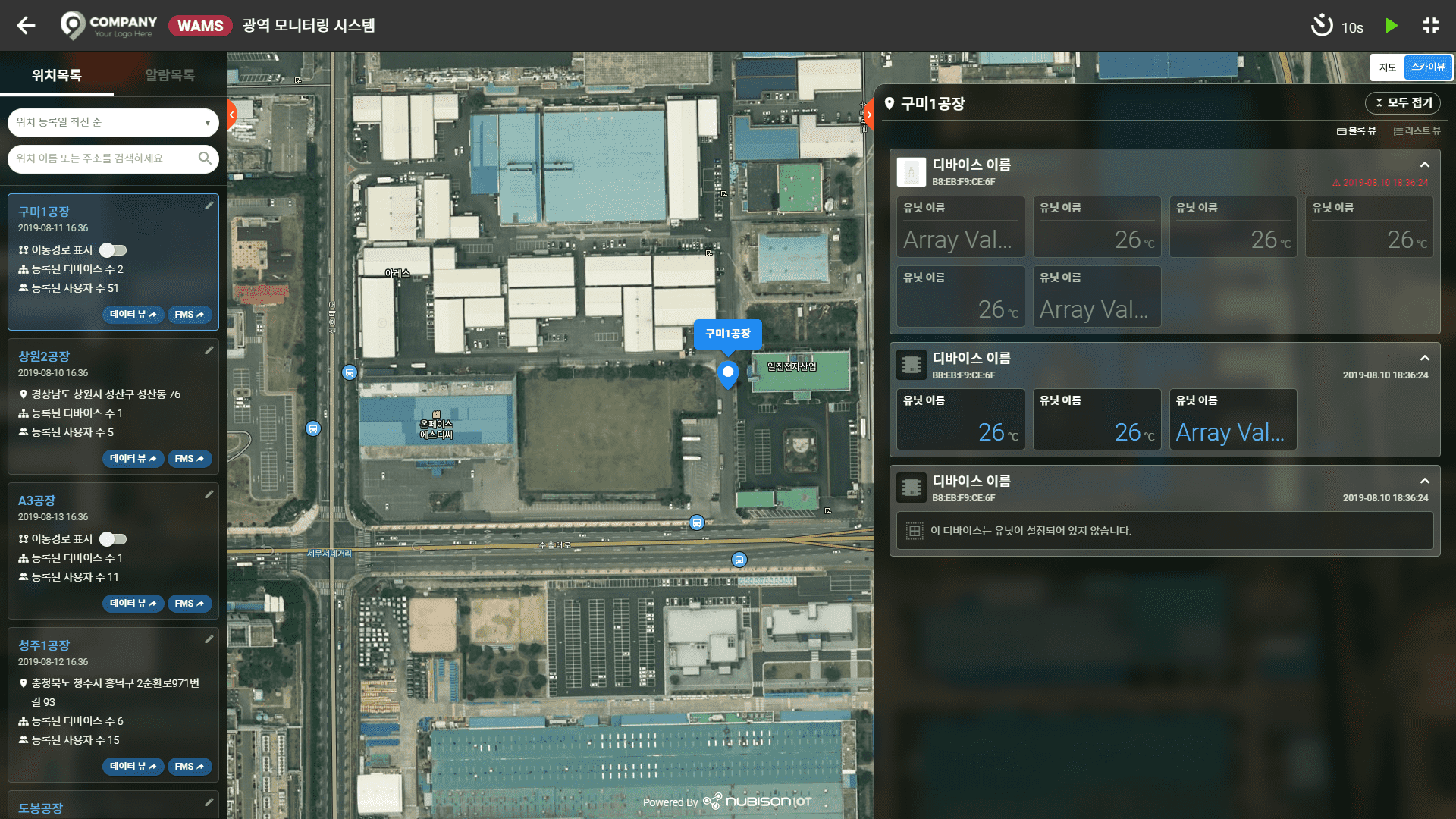Screen dimensions: 1456x819
Task: Collapse the first device card chevron
Action: pyautogui.click(x=1425, y=165)
